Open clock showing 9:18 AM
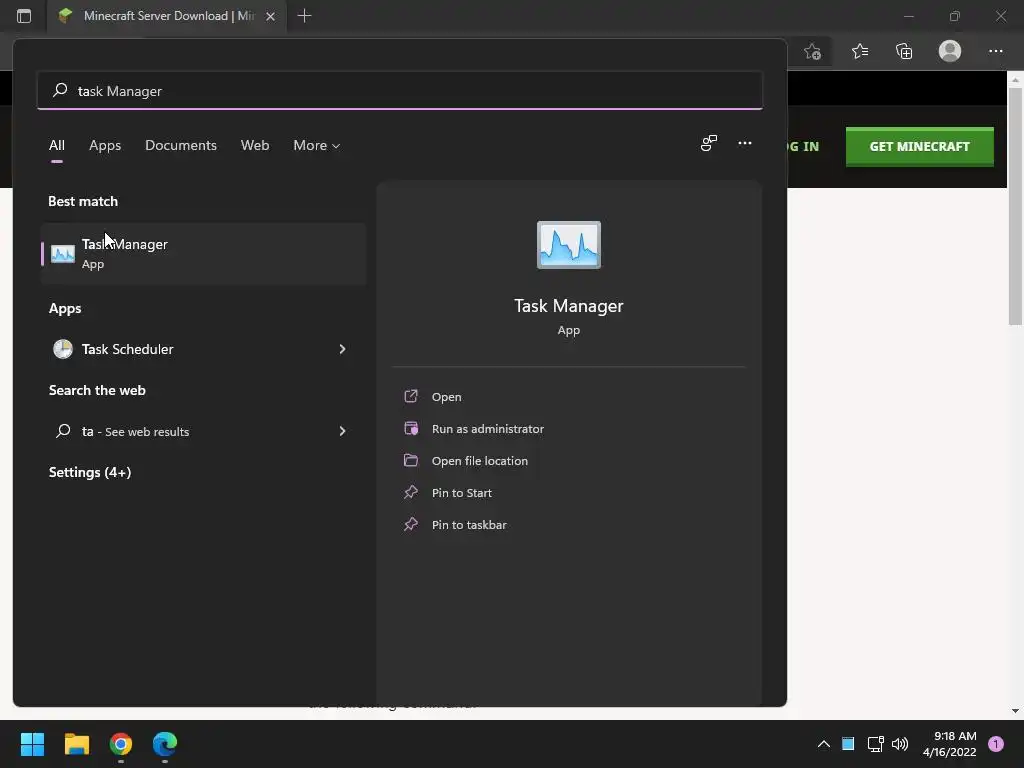This screenshot has height=768, width=1024. click(x=950, y=744)
